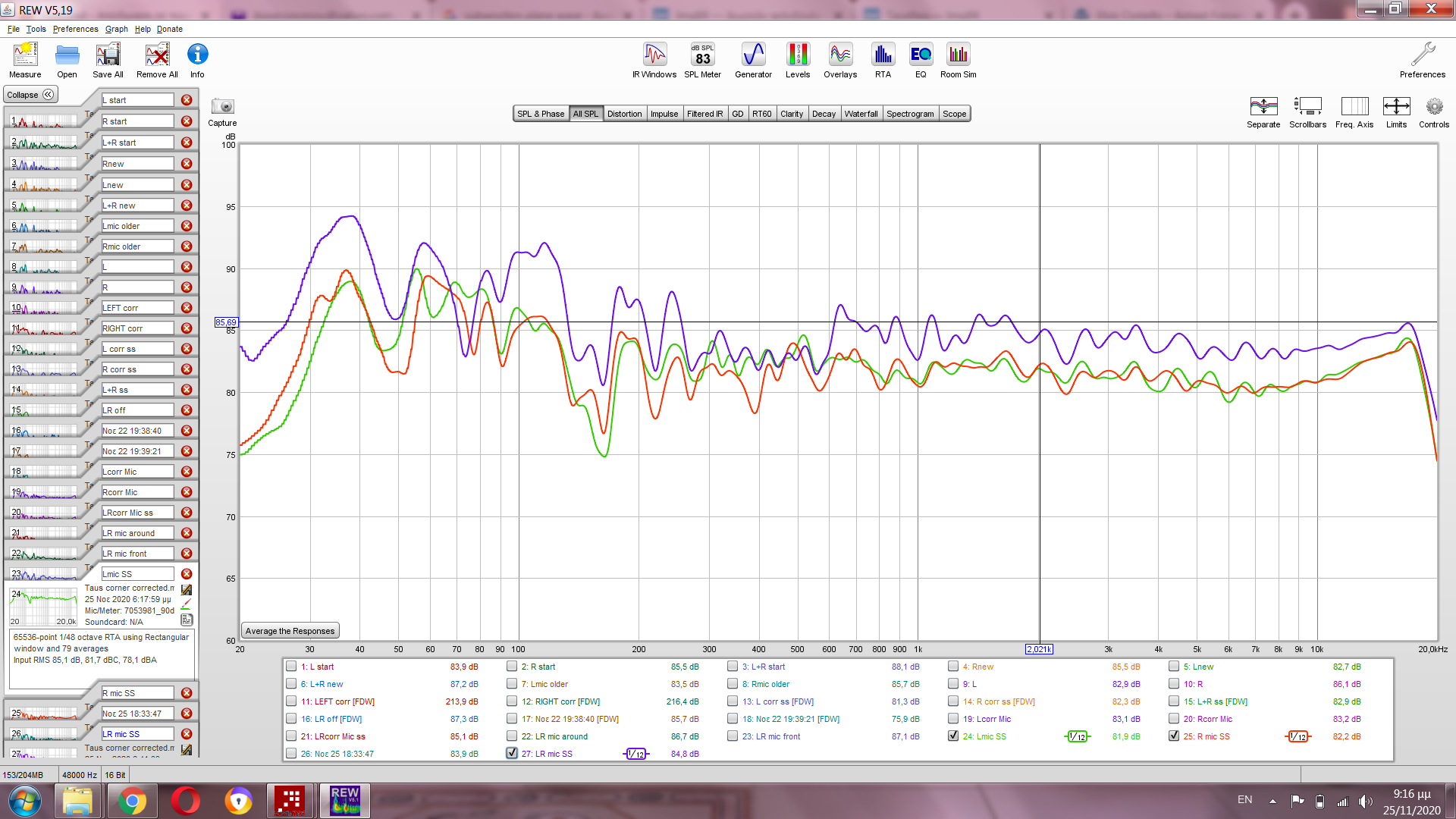The height and width of the screenshot is (819, 1456).
Task: Edit the LR mic SS name field
Action: click(x=137, y=734)
